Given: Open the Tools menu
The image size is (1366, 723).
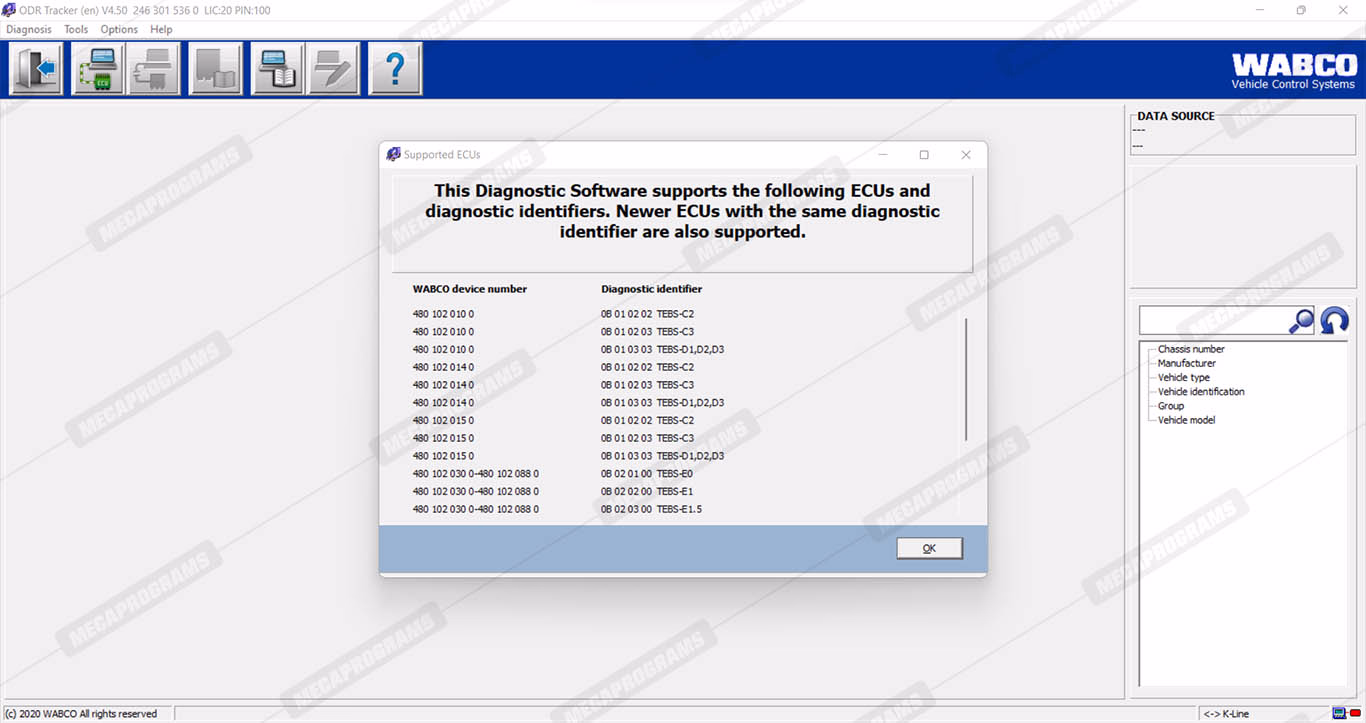Looking at the screenshot, I should tap(76, 29).
